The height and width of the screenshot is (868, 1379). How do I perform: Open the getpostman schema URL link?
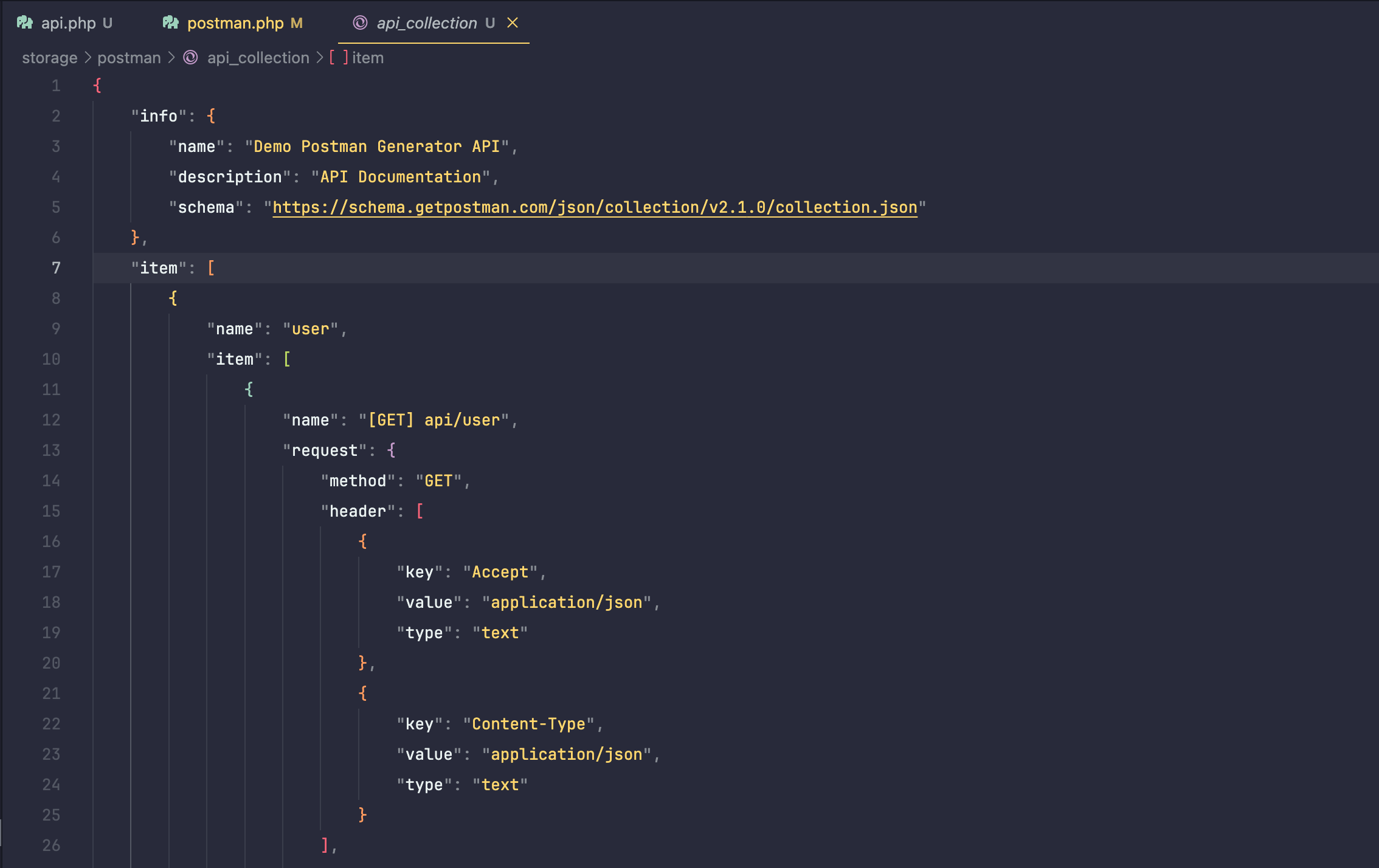pyautogui.click(x=595, y=207)
